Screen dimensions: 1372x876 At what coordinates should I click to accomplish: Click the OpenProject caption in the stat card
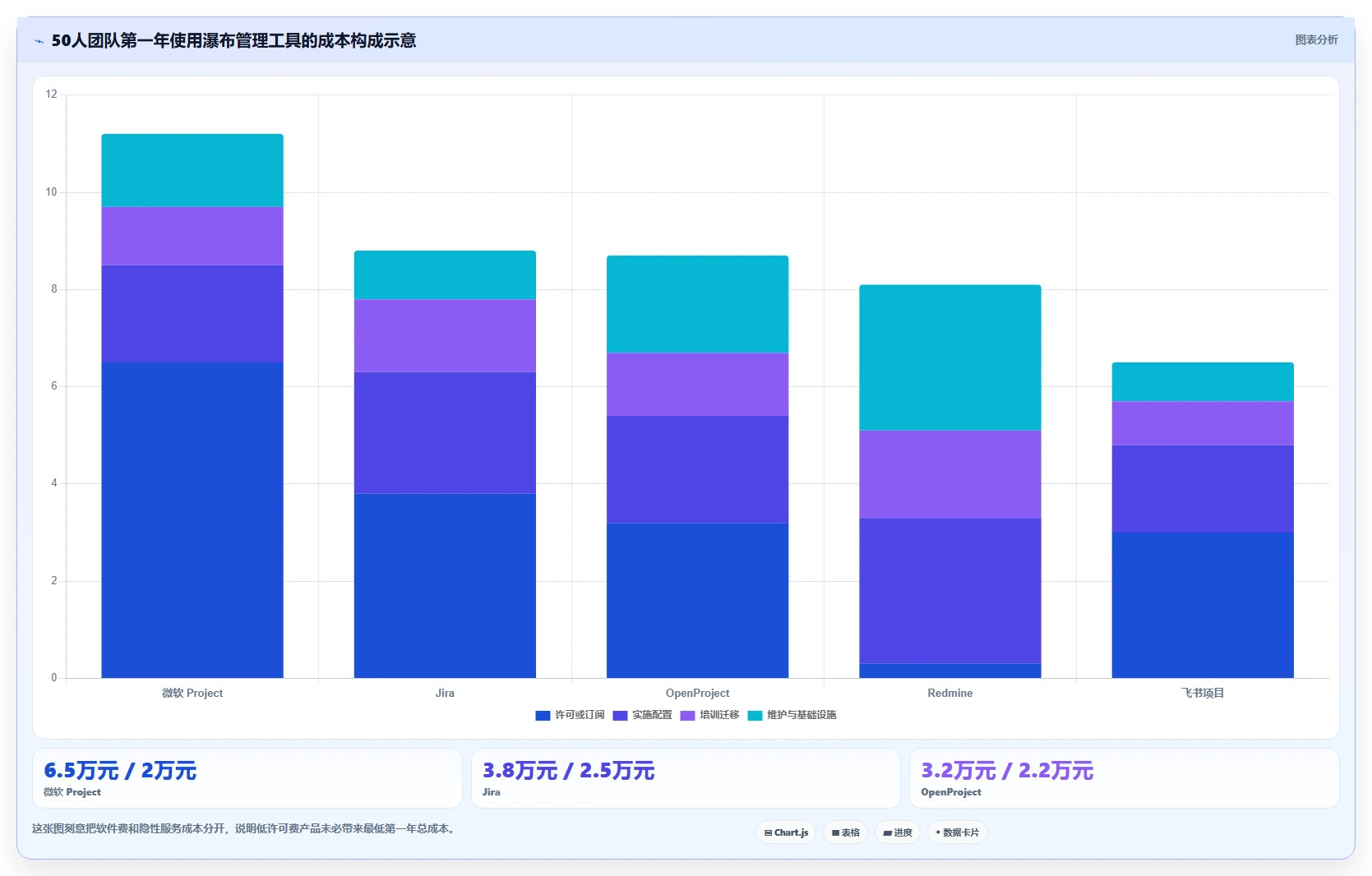pyautogui.click(x=951, y=792)
